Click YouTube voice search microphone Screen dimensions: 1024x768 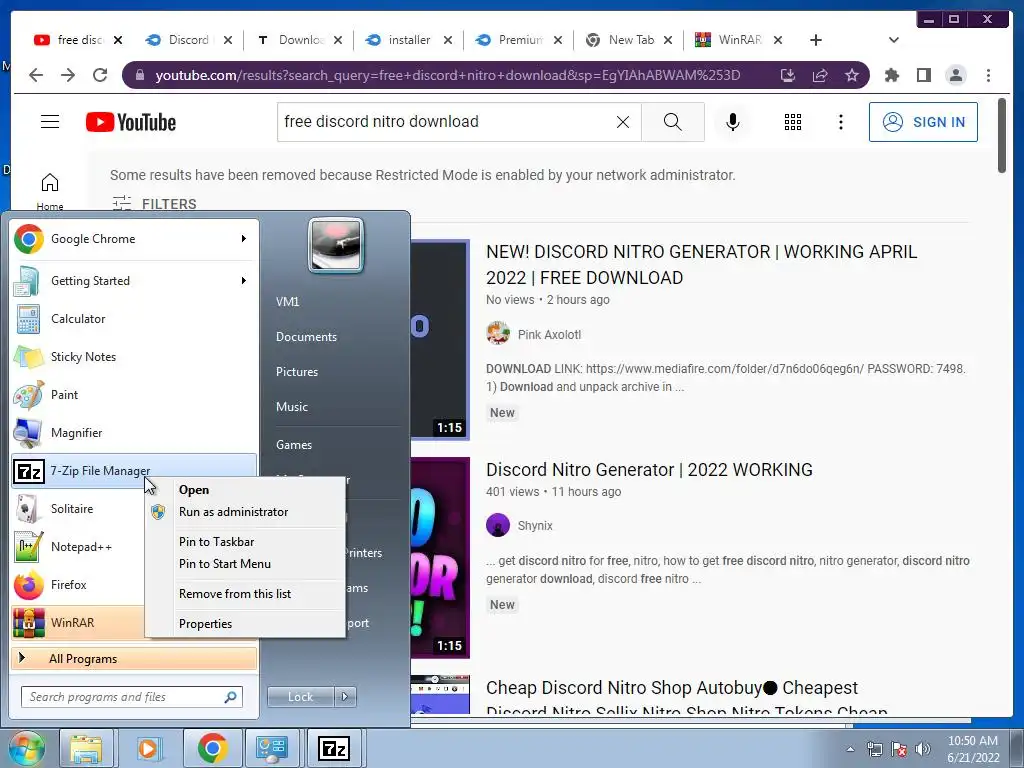(x=733, y=122)
